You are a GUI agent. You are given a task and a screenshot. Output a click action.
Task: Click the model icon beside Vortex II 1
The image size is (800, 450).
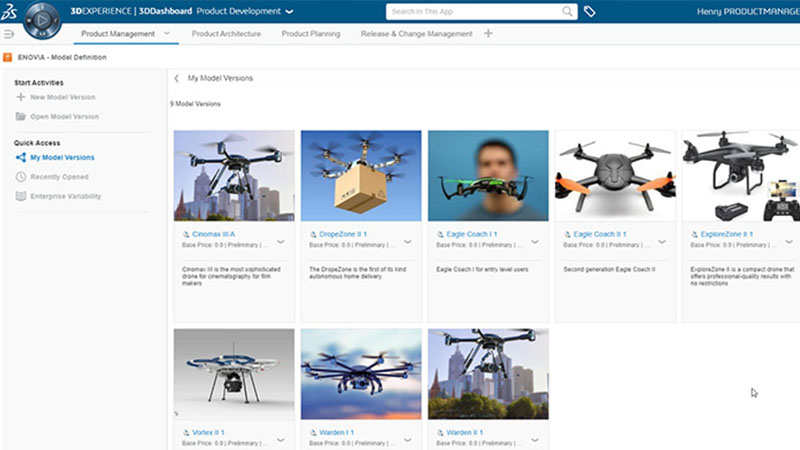tap(186, 433)
